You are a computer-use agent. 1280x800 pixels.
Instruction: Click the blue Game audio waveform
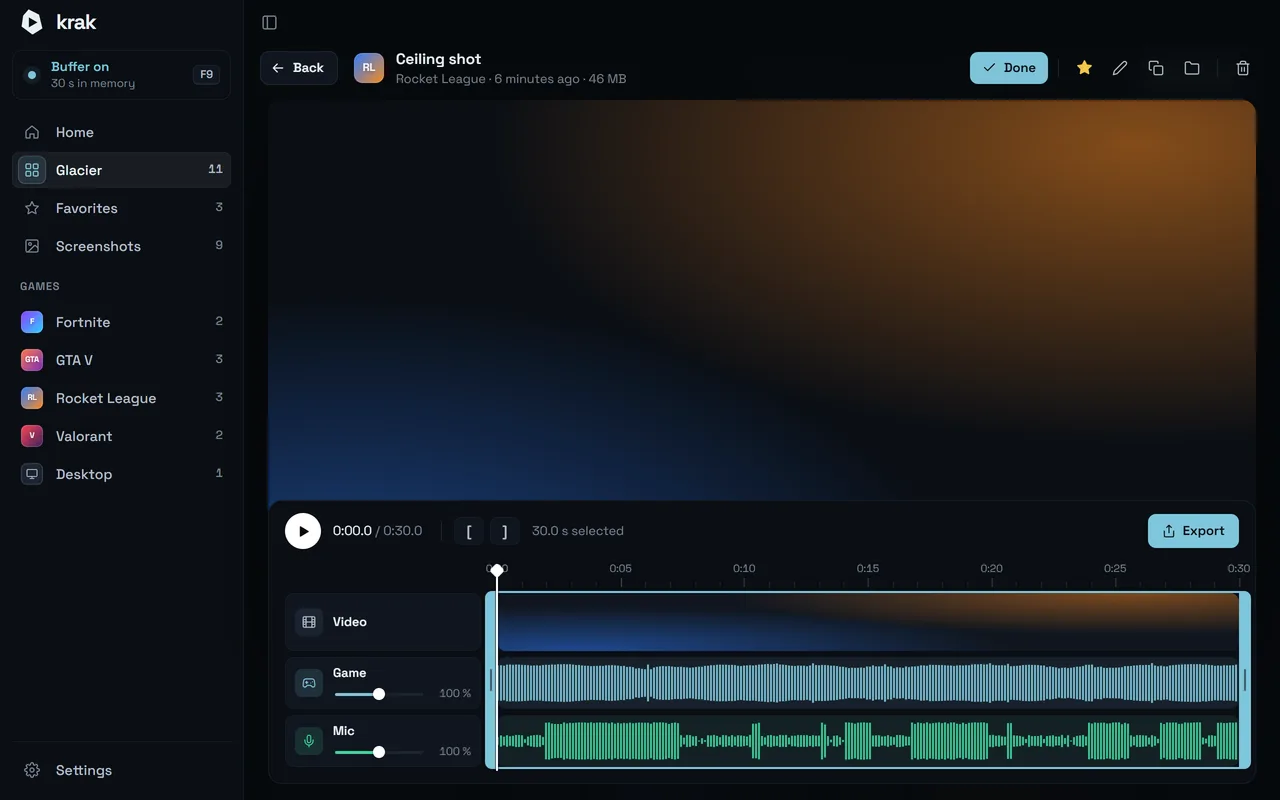[x=868, y=683]
